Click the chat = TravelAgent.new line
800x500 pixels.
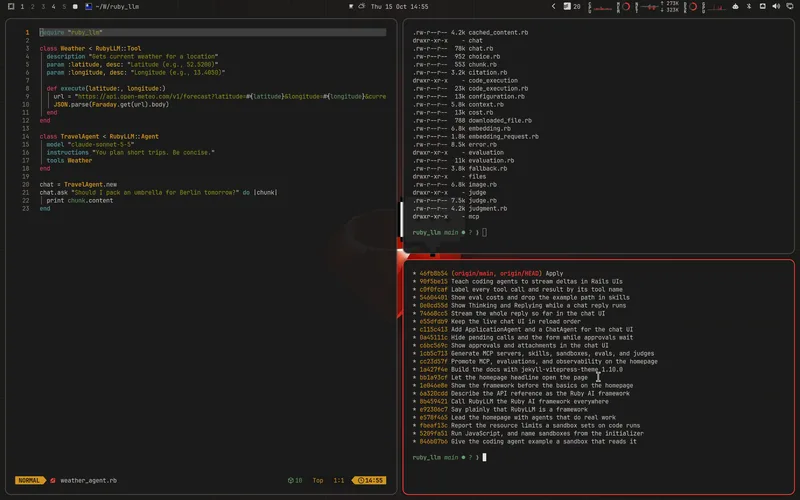pos(79,185)
